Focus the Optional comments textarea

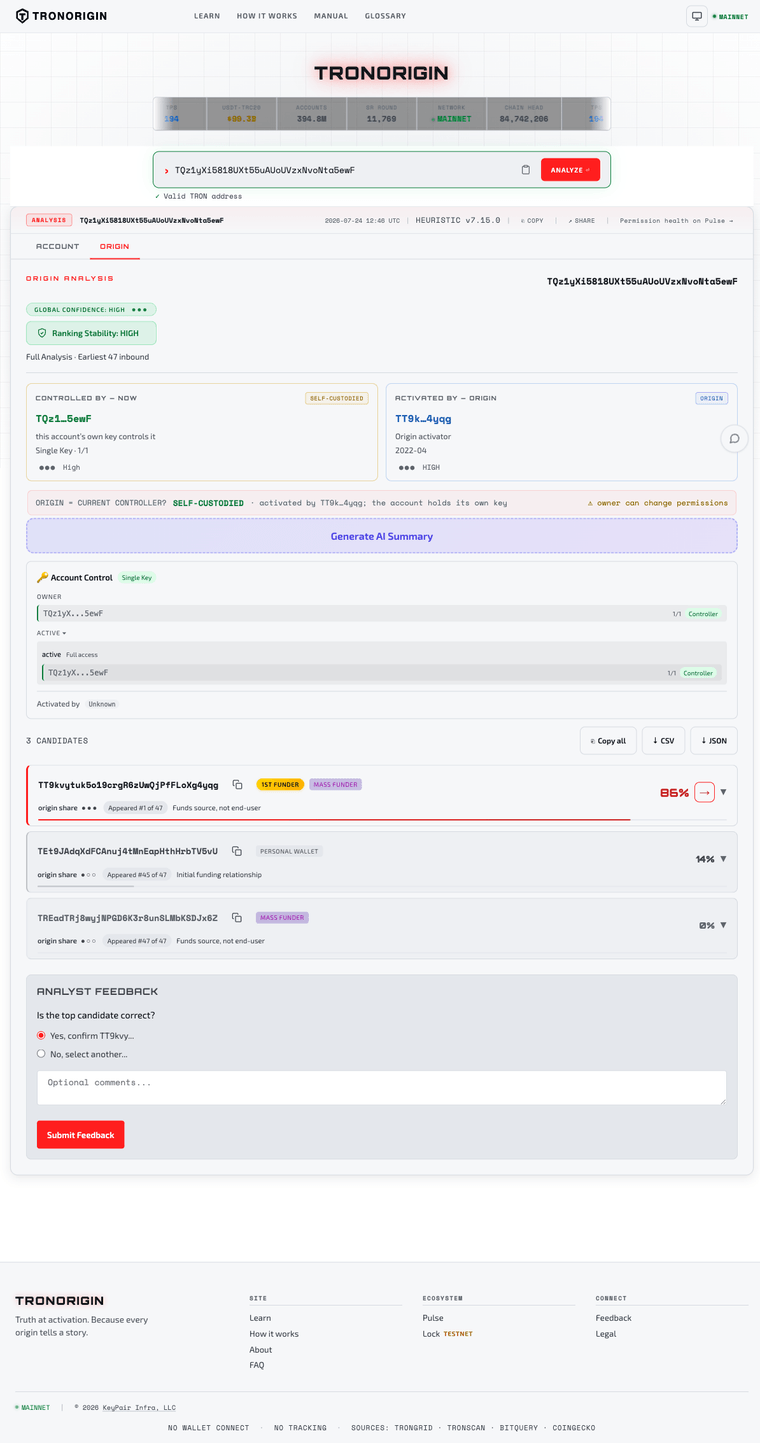[382, 1088]
